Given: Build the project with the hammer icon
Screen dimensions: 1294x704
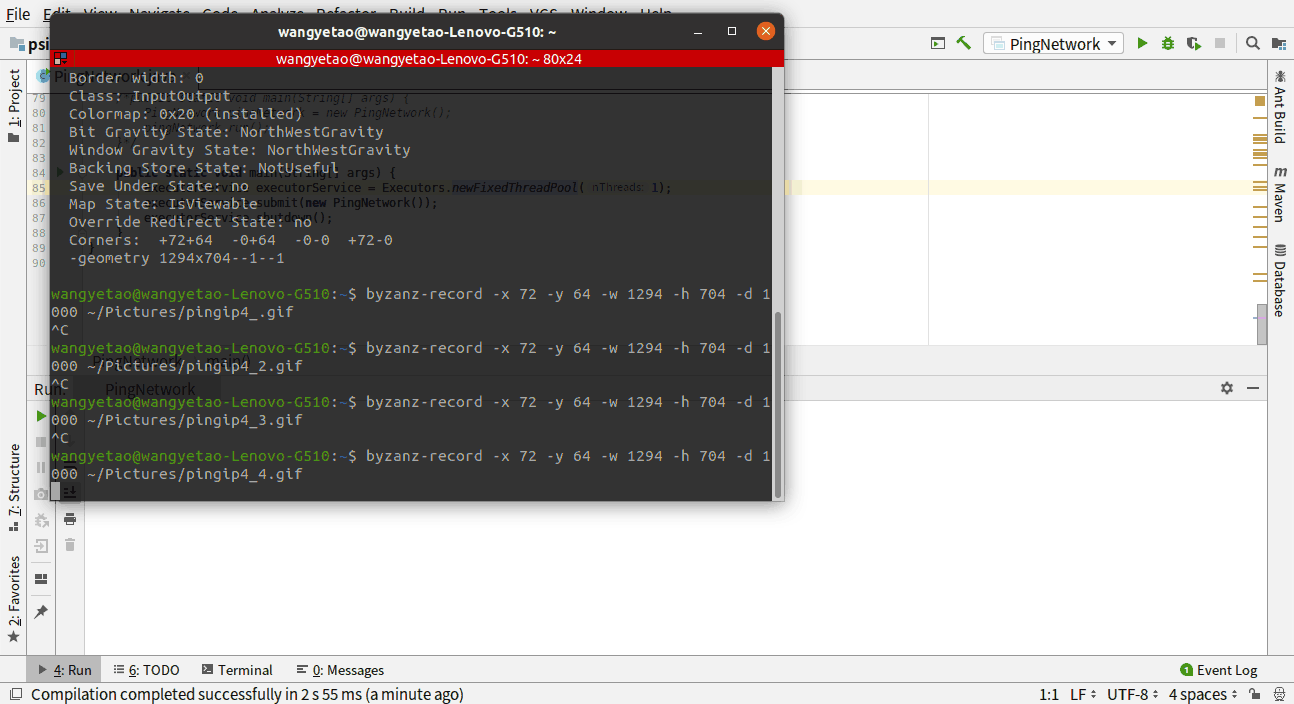Looking at the screenshot, I should click(964, 43).
